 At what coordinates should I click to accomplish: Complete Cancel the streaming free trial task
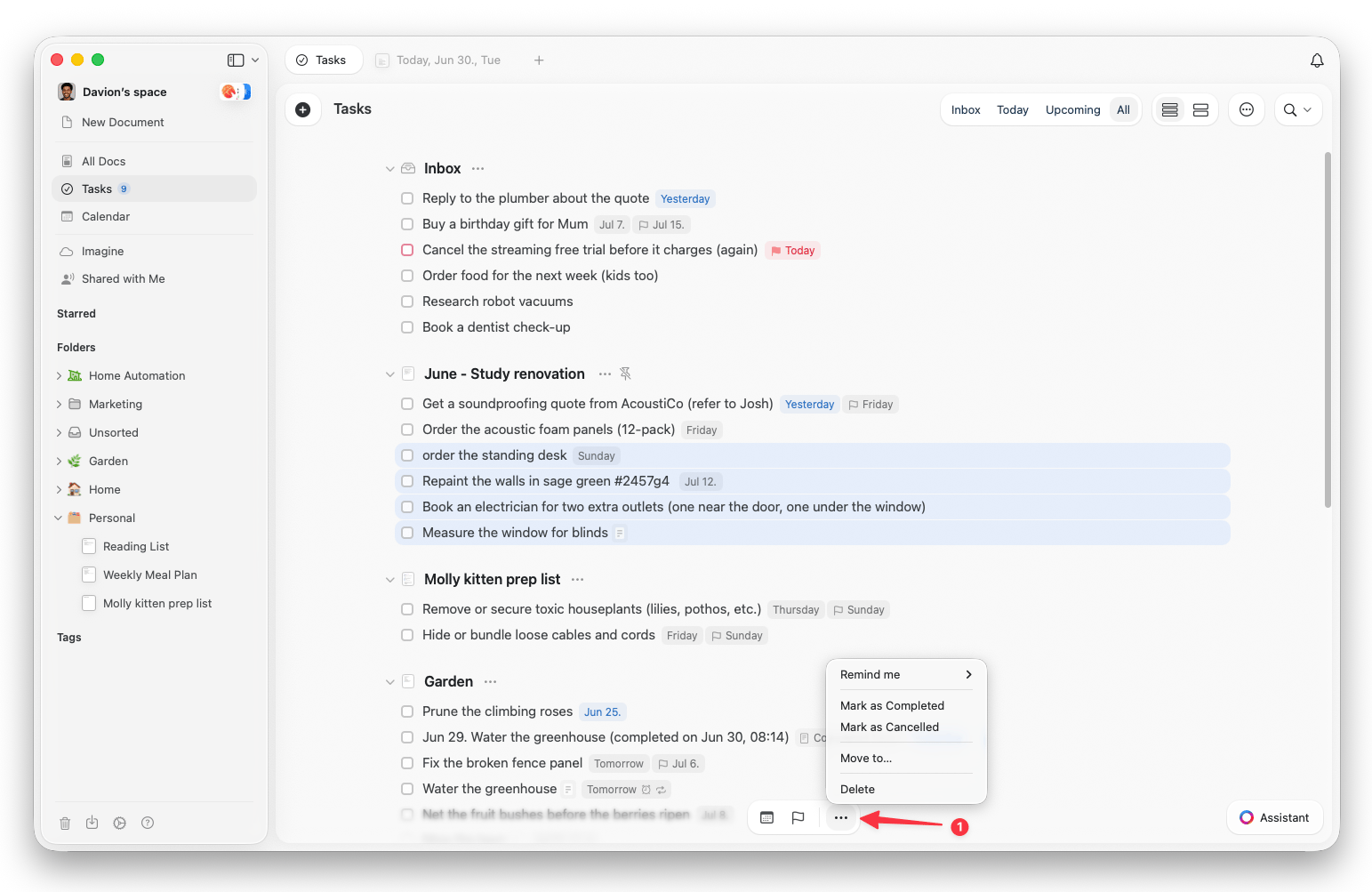[x=407, y=250]
